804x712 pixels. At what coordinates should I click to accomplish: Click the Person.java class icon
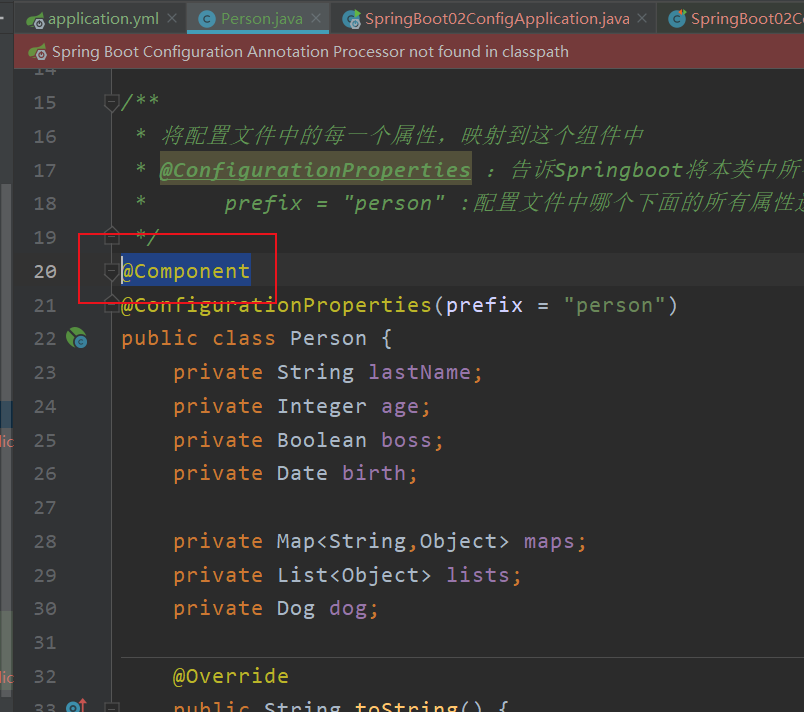(207, 19)
